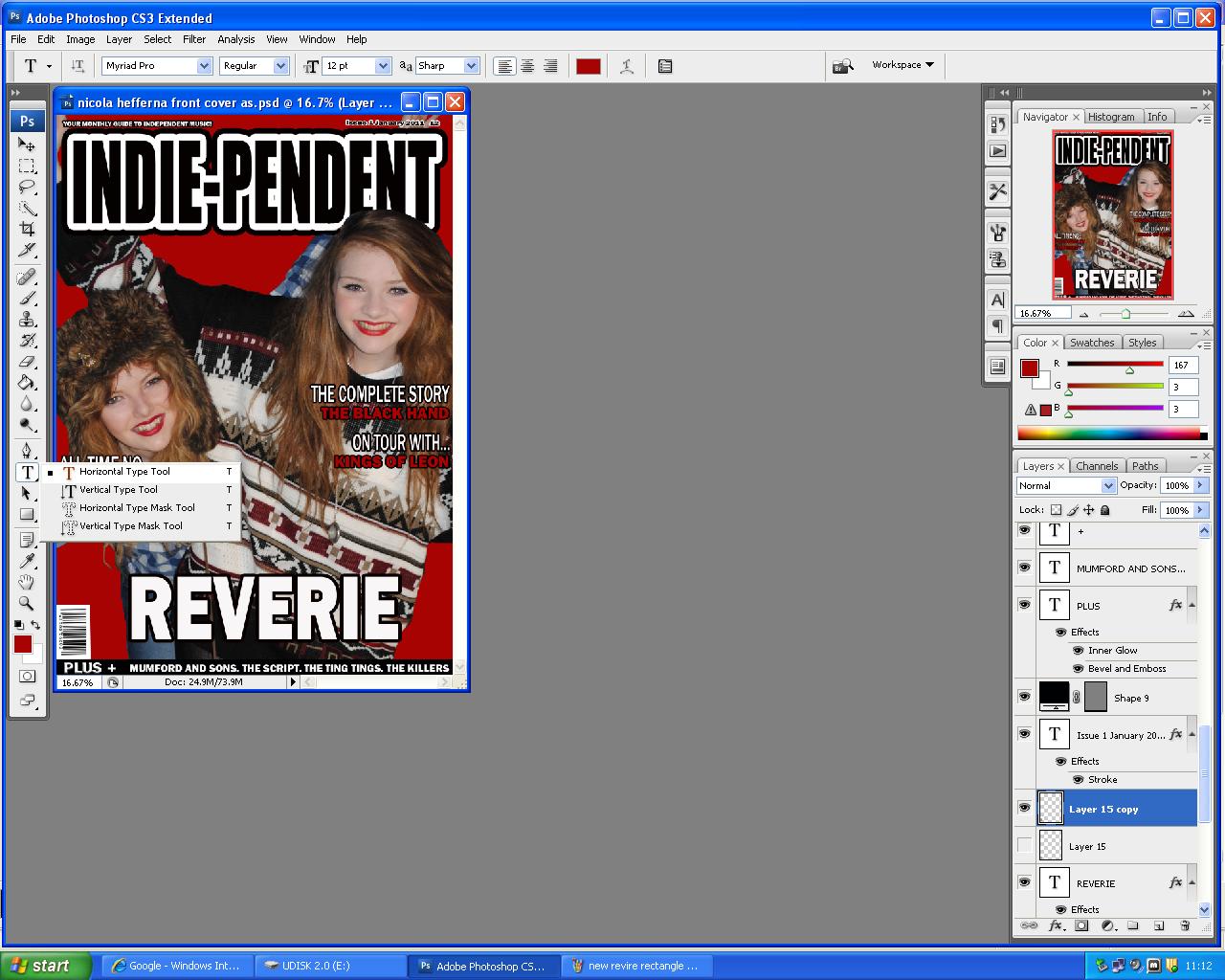Select the Clone Stamp tool

(27, 320)
